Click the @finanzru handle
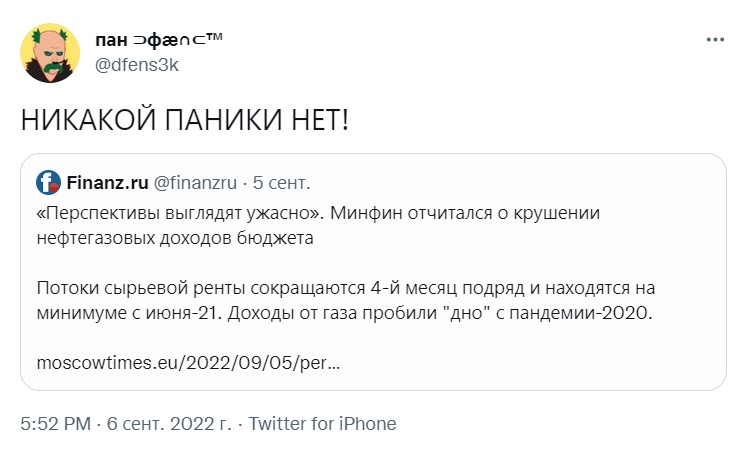 point(194,183)
